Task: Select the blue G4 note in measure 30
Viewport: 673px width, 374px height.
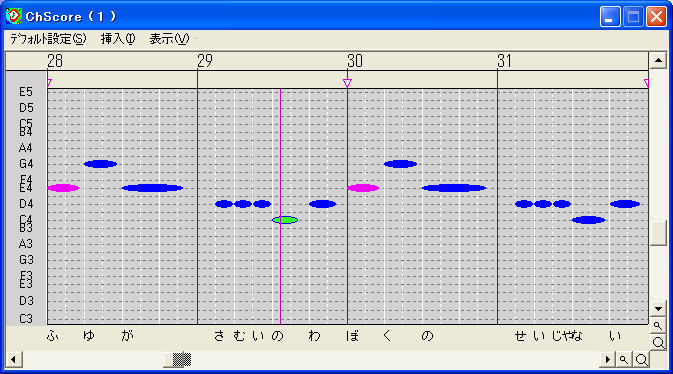Action: pyautogui.click(x=400, y=164)
